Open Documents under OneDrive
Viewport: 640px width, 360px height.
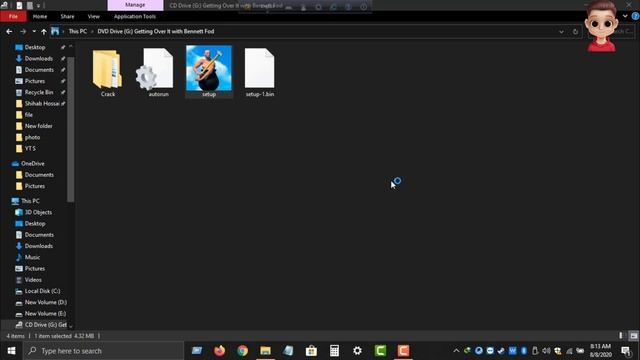(39, 175)
